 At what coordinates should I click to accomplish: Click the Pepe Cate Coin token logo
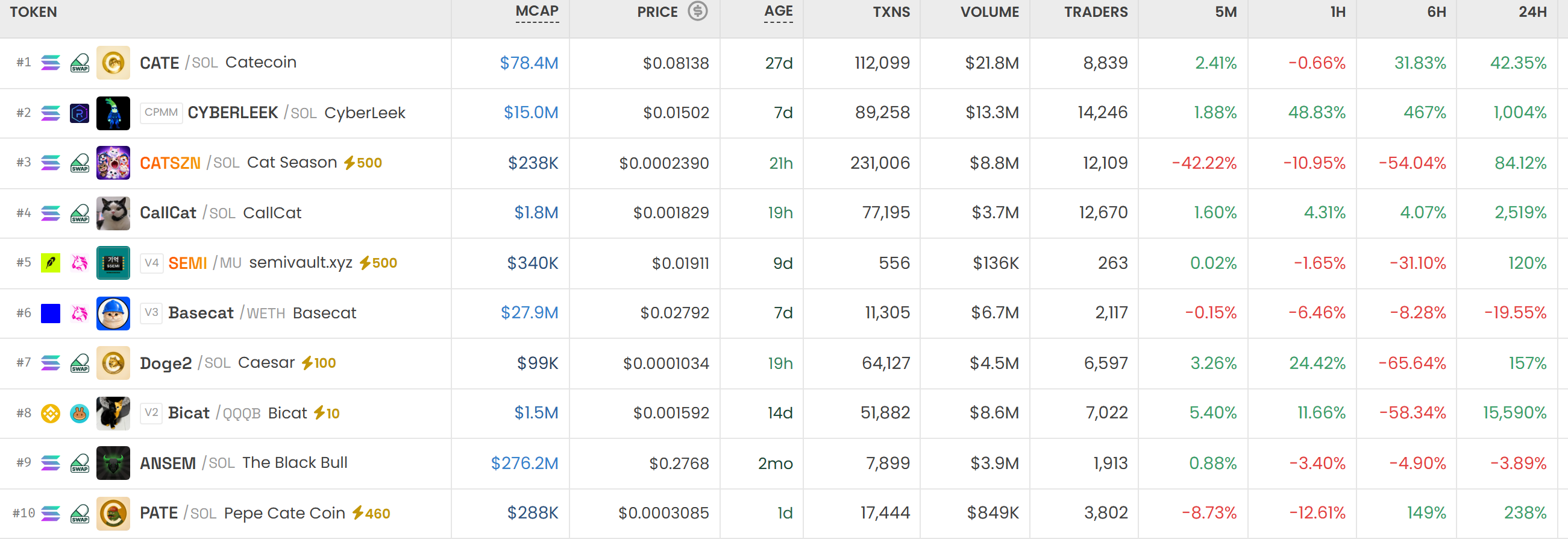tap(113, 514)
